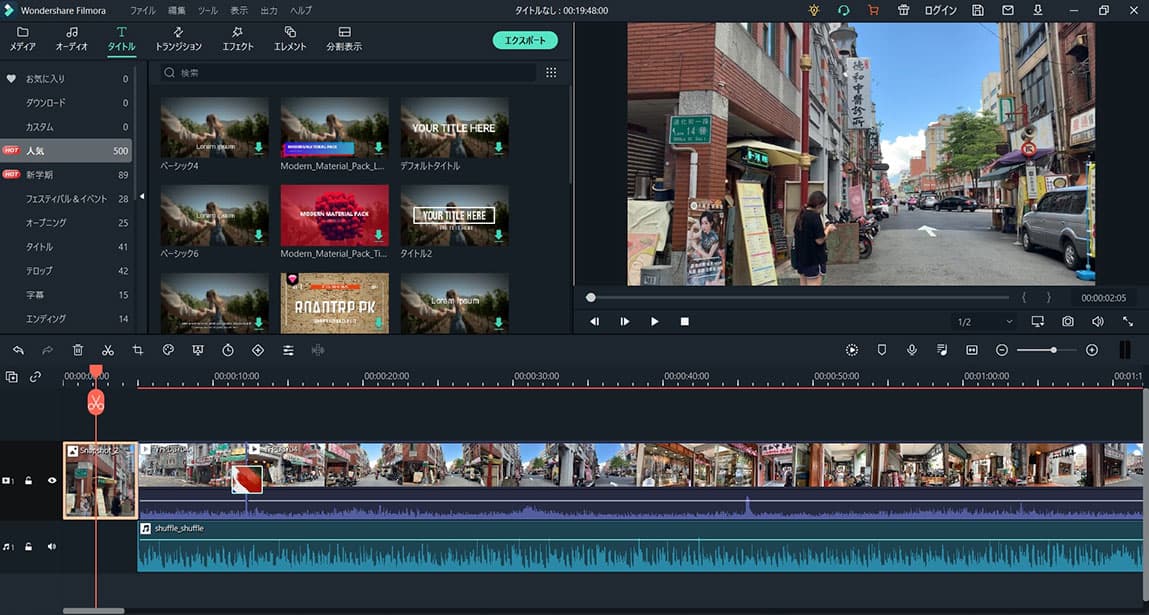Switch to the オーディオ audio tab

click(x=72, y=39)
